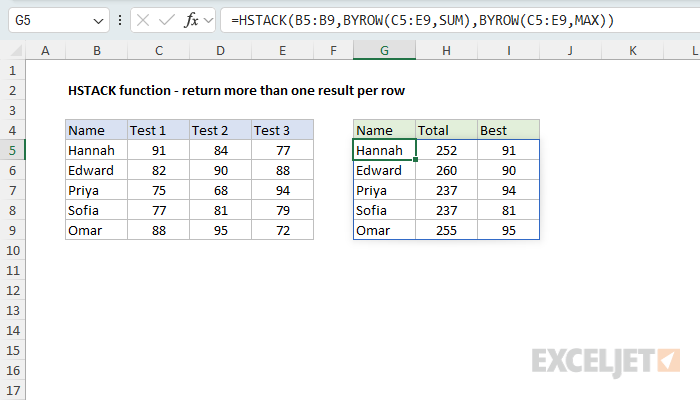Click the 'Test 3' header cell
This screenshot has width=700, height=400.
(283, 130)
